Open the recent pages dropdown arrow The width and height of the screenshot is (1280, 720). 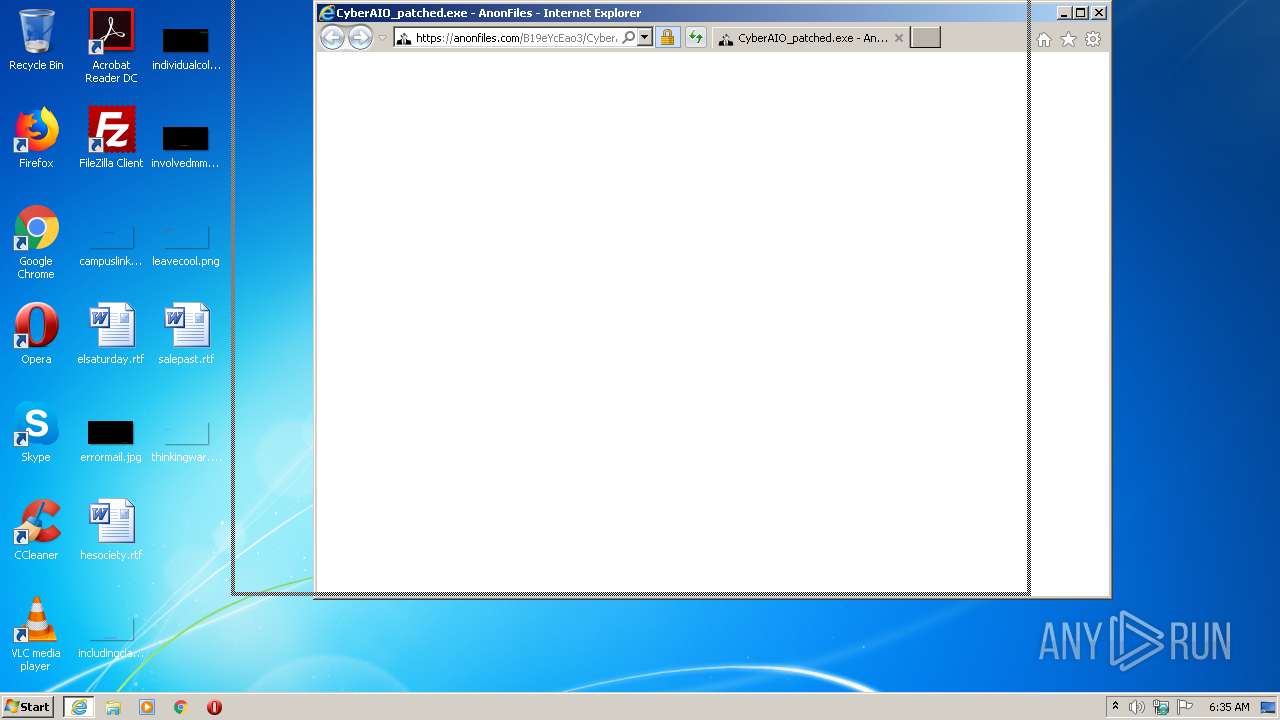click(x=382, y=38)
